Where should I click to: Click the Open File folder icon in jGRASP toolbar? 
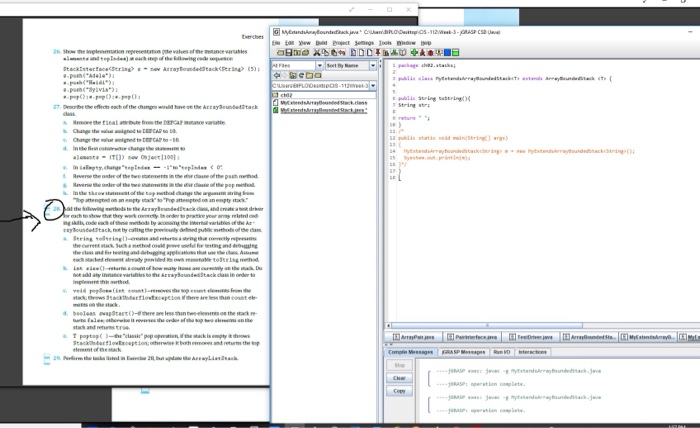(x=280, y=53)
